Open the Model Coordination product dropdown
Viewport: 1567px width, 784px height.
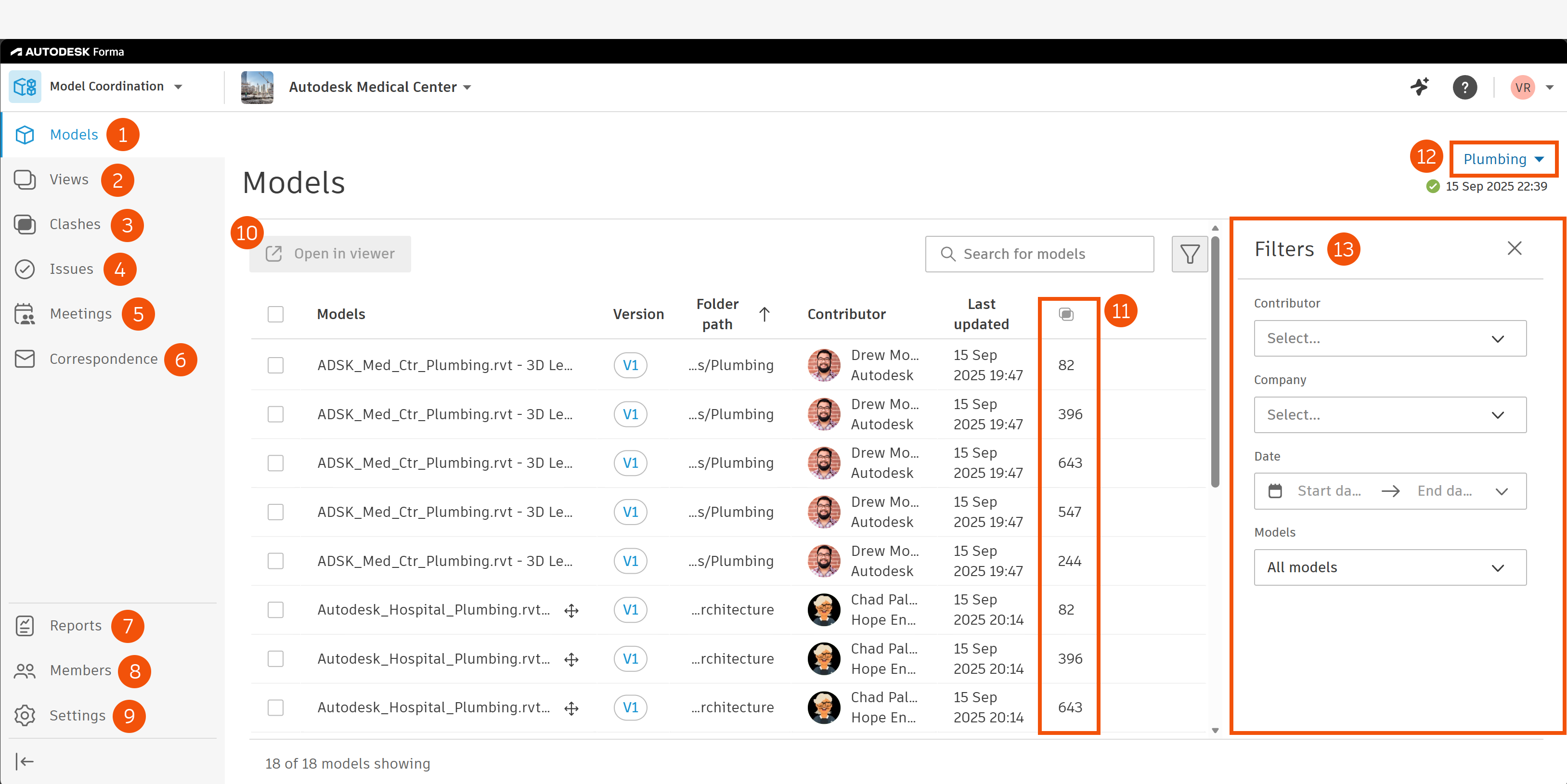[178, 87]
